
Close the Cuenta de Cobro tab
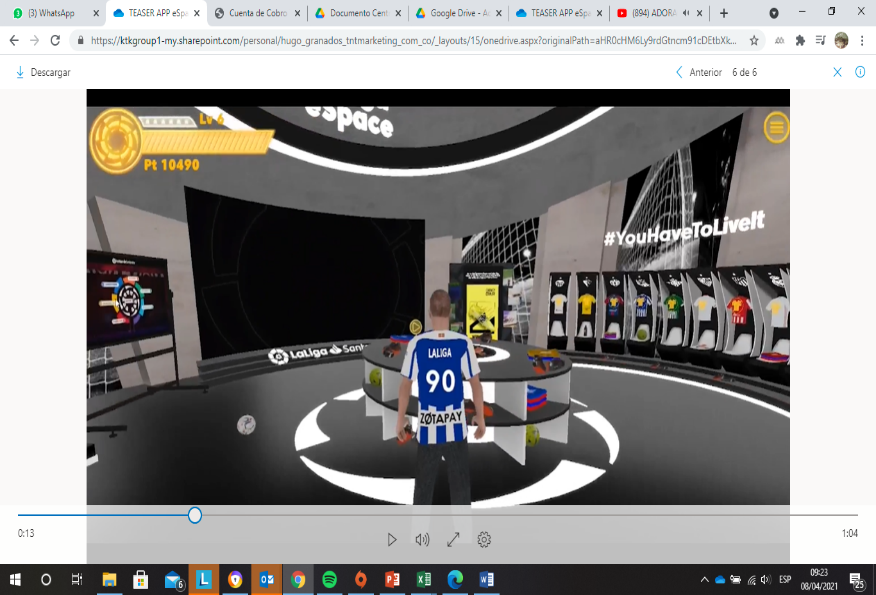tap(297, 13)
